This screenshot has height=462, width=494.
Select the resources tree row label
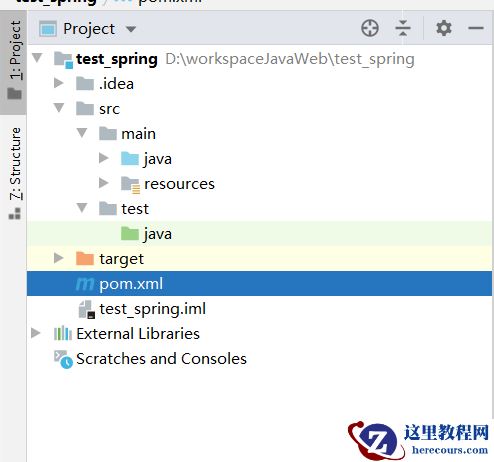179,184
